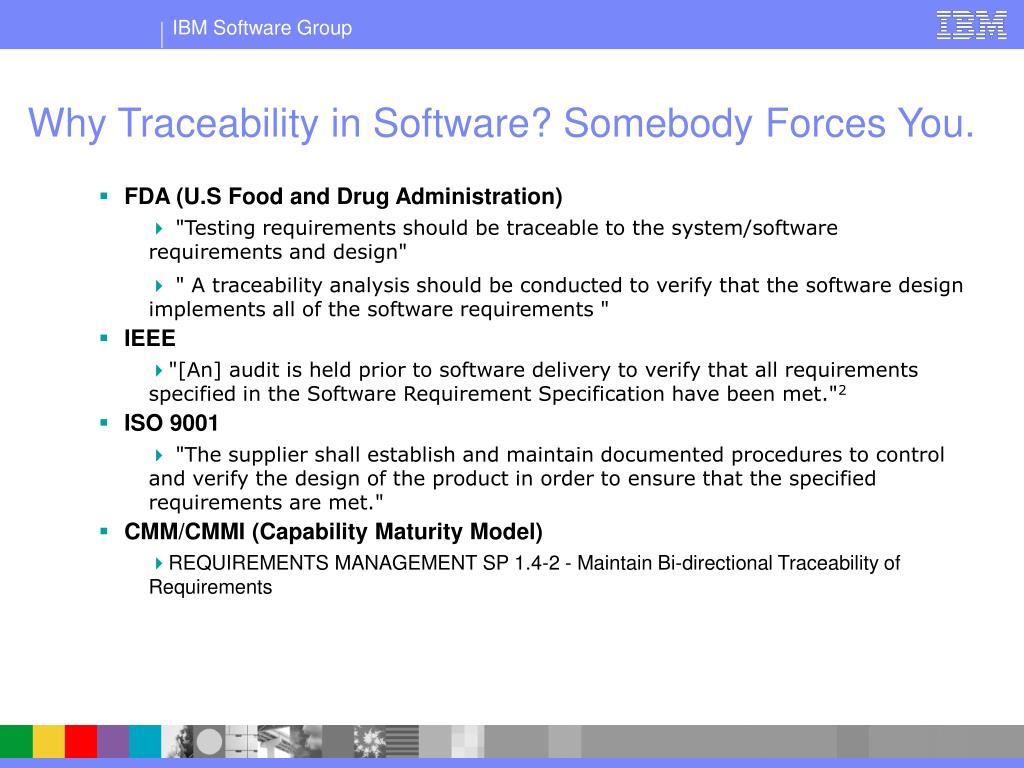Click the yellow square in the footer

48,741
